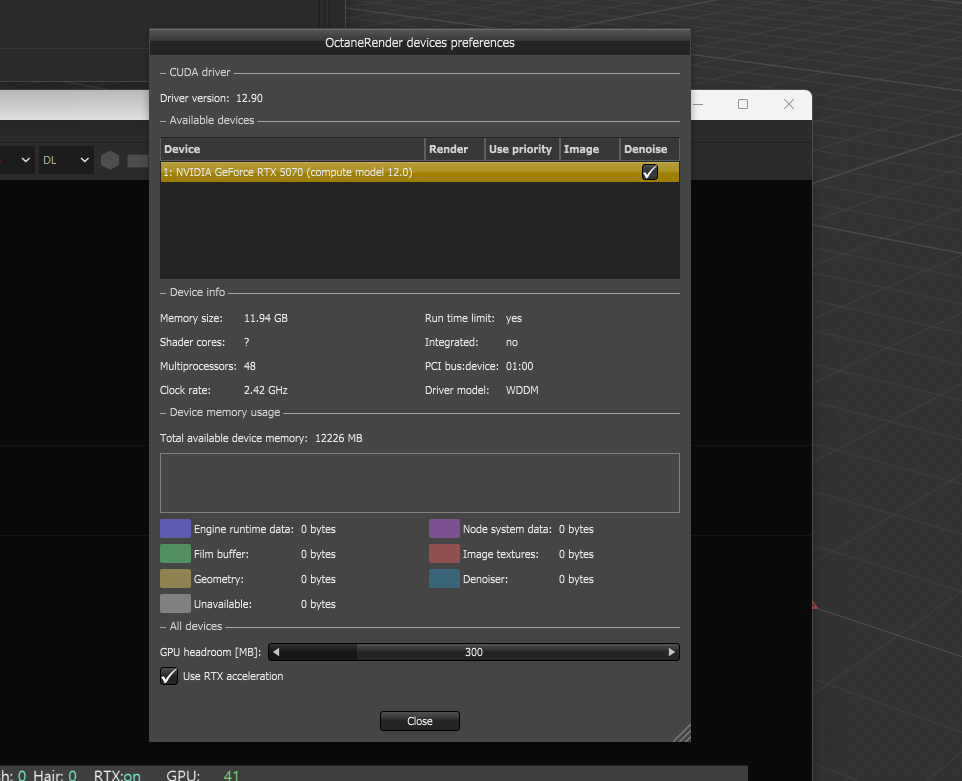962x781 pixels.
Task: Click the Device column header
Action: tap(293, 149)
